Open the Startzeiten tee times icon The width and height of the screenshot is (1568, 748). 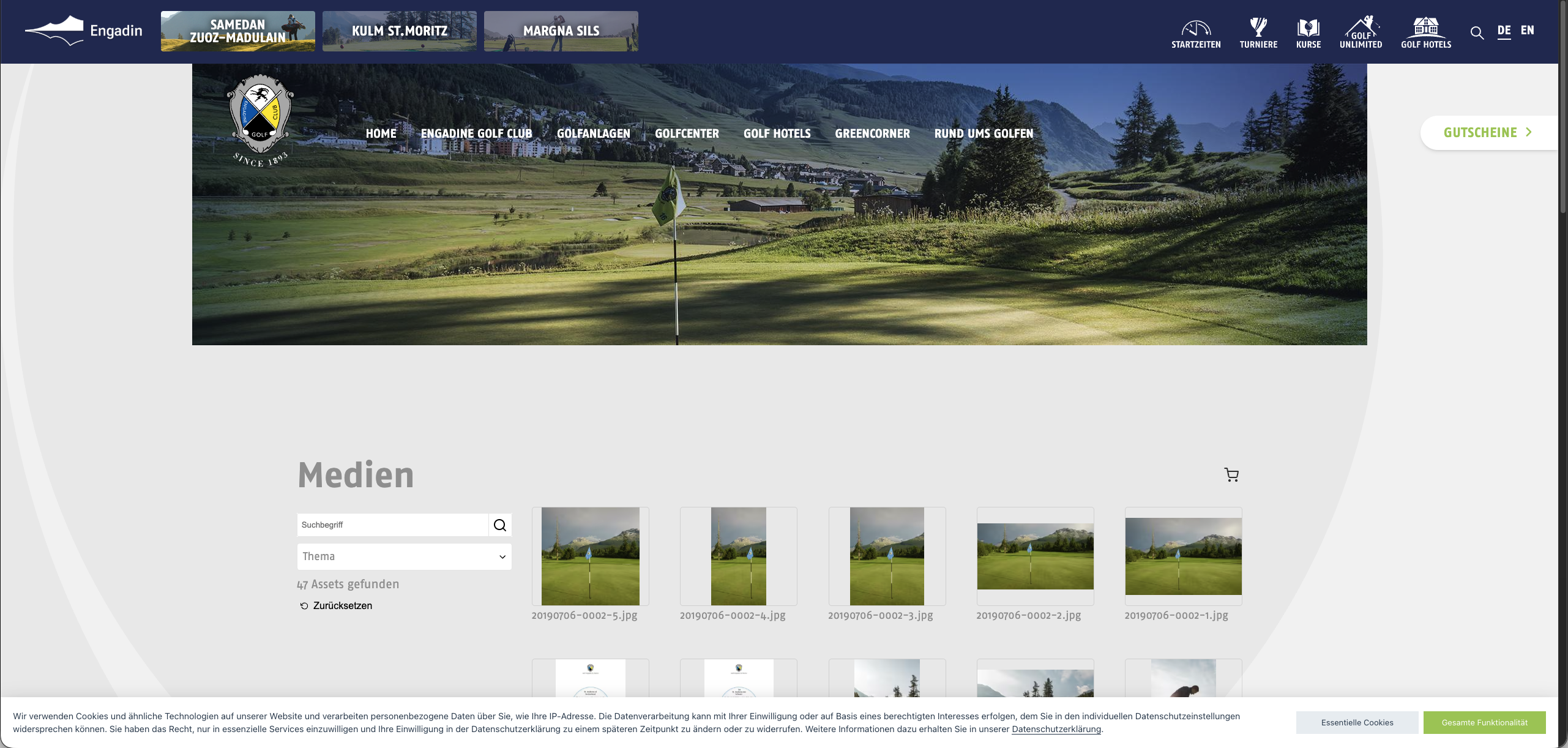pyautogui.click(x=1196, y=34)
